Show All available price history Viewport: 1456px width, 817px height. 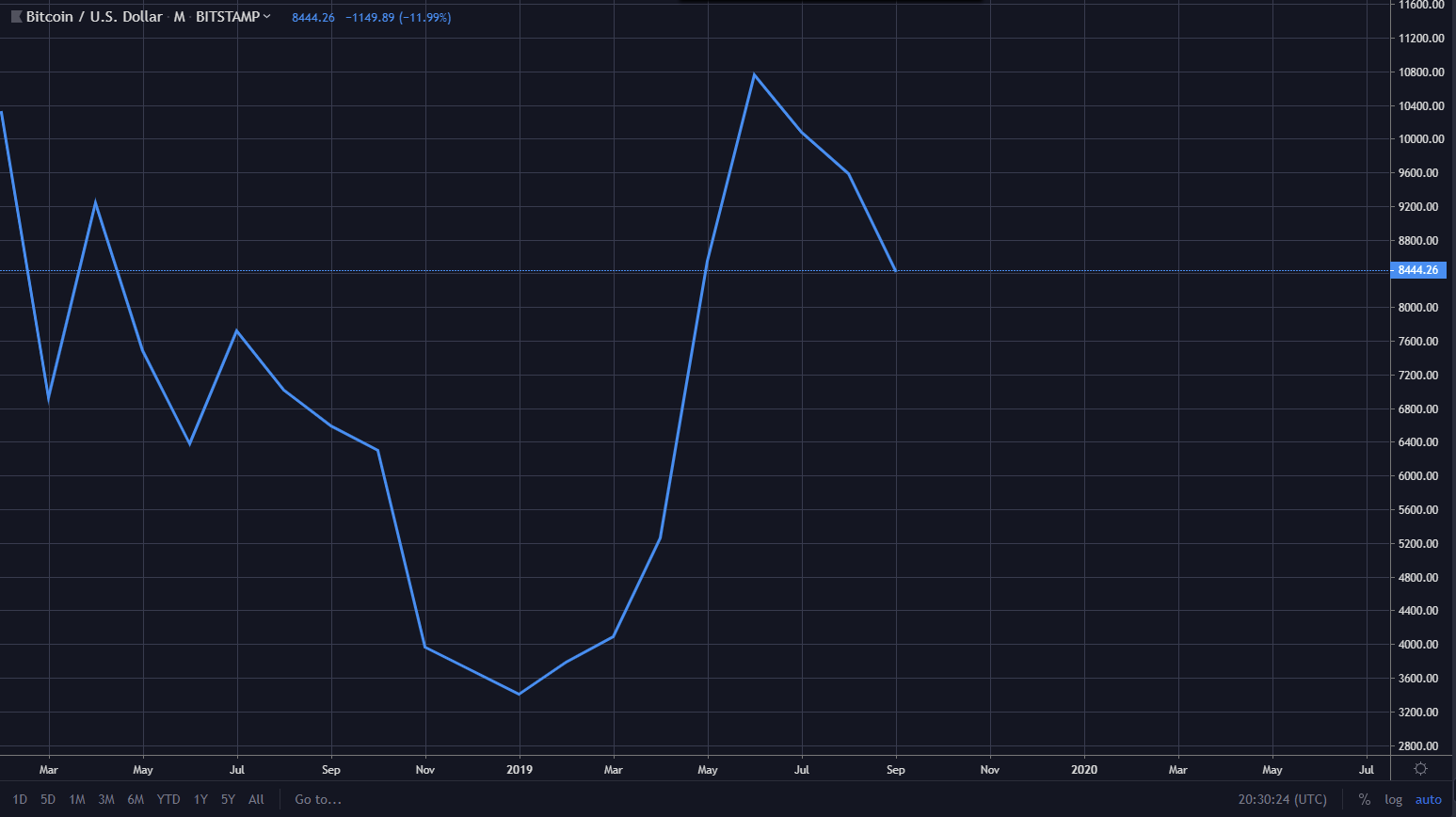pos(255,799)
